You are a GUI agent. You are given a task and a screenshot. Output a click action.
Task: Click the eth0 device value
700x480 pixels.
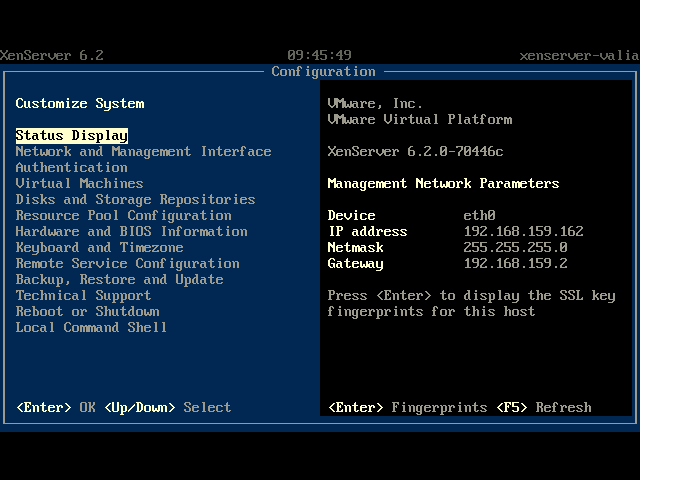click(x=479, y=216)
